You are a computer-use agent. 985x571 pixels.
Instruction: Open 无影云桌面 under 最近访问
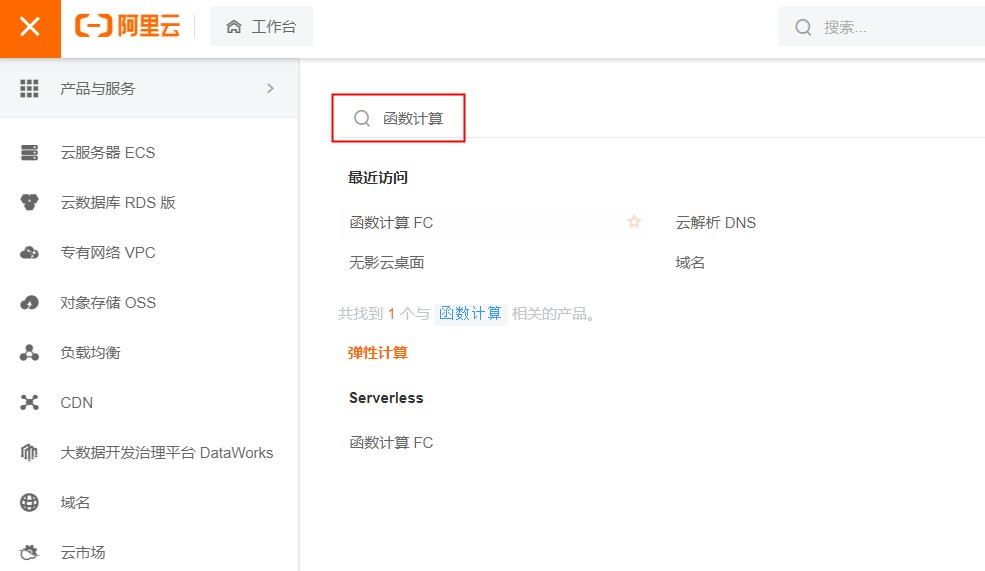386,263
